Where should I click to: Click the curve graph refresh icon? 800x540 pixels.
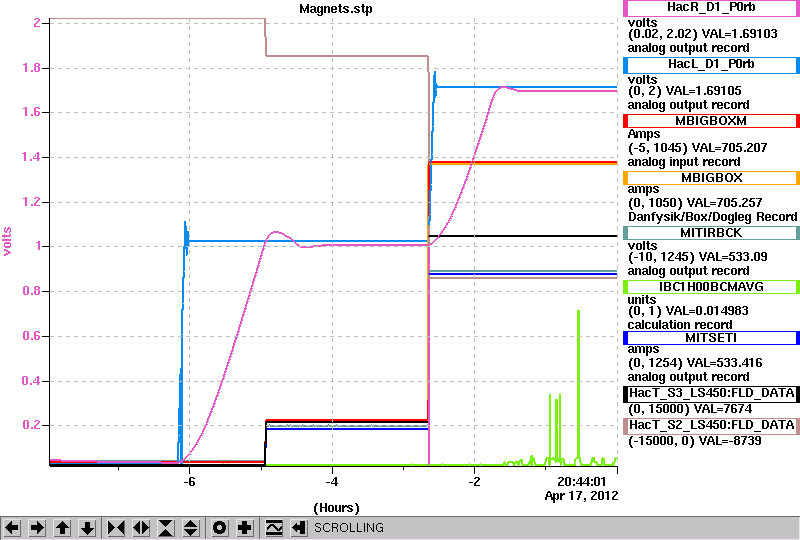(274, 528)
